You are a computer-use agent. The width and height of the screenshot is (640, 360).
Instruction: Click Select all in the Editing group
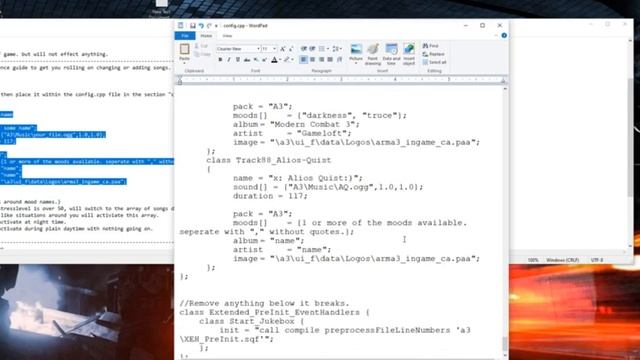pyautogui.click(x=435, y=62)
